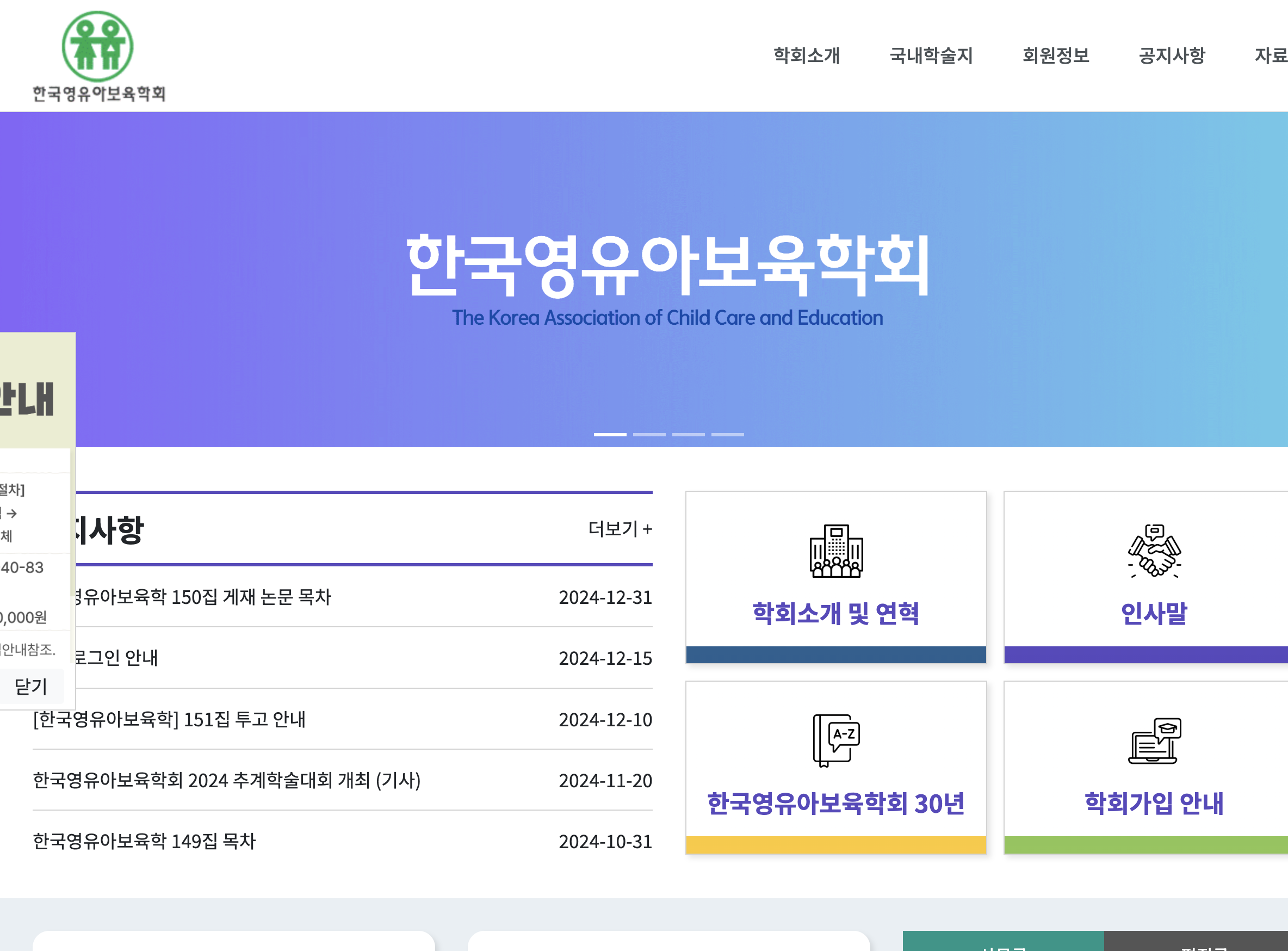Open the 한국영유아보육학회 30년 card title
1288x951 pixels.
[835, 804]
